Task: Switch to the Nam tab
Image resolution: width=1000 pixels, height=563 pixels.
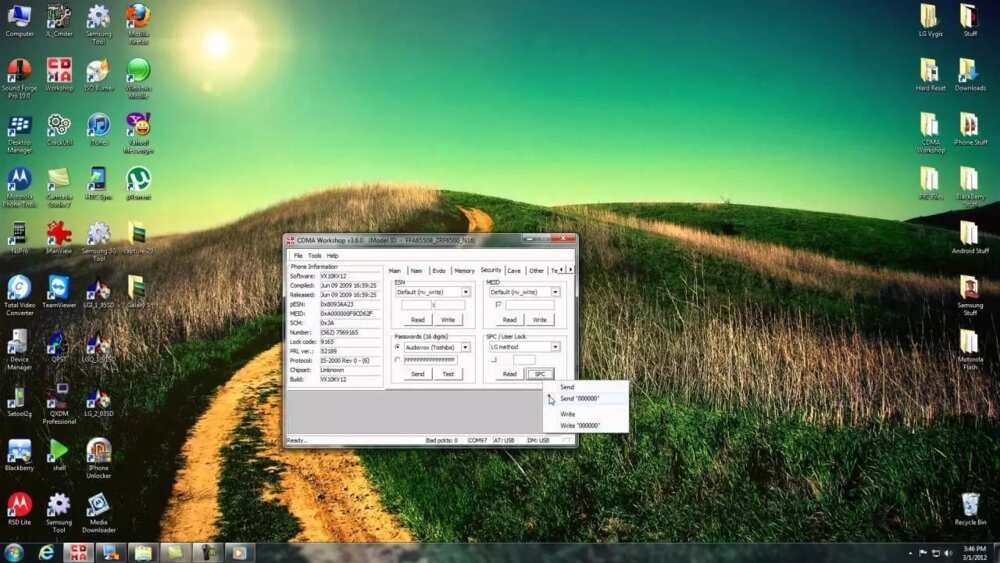Action: 416,271
